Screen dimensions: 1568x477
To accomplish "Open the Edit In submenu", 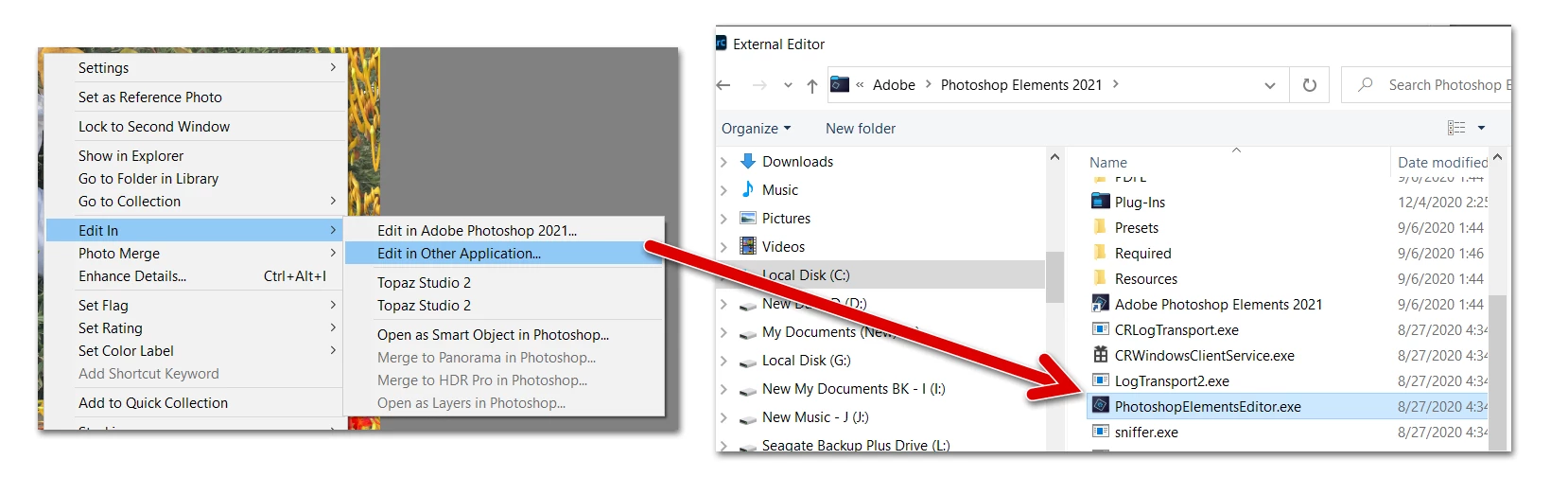I will pos(196,231).
